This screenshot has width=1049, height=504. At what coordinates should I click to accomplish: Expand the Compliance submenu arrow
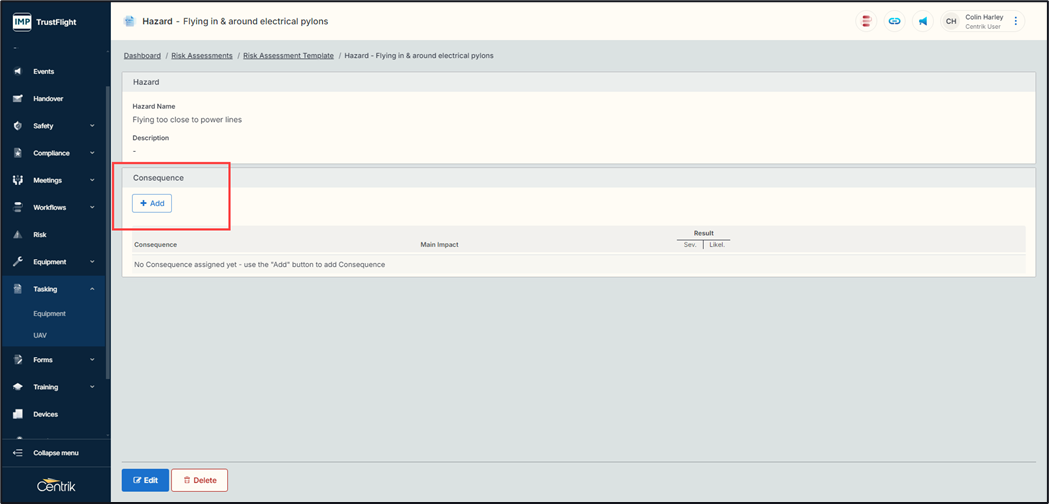[x=92, y=153]
